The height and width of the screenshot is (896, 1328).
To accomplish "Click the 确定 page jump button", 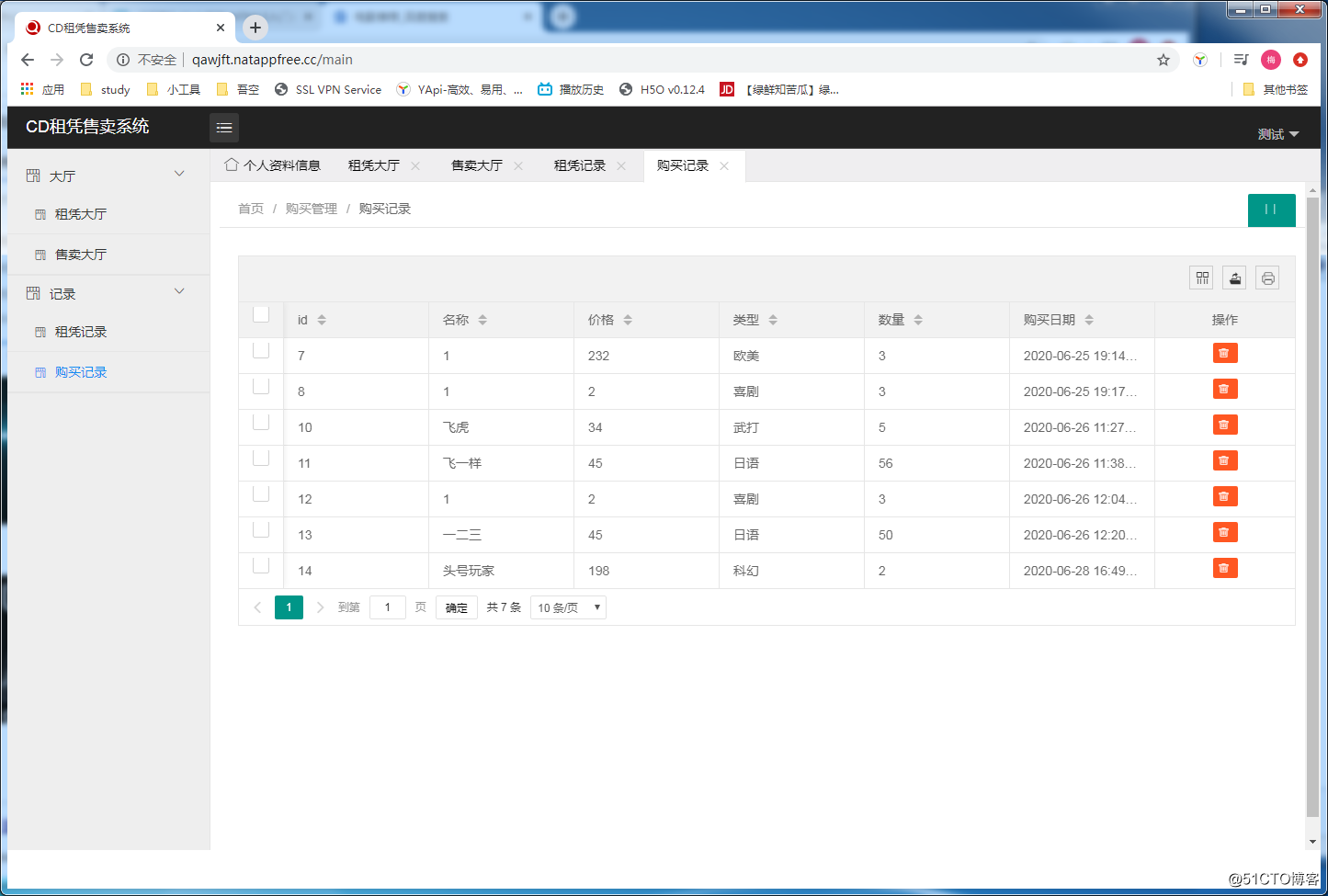I will (457, 607).
